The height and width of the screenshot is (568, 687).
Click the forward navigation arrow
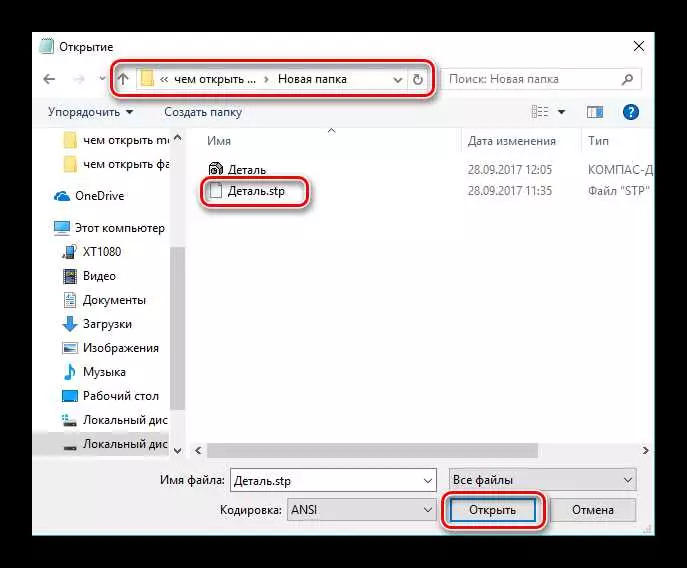pos(78,79)
